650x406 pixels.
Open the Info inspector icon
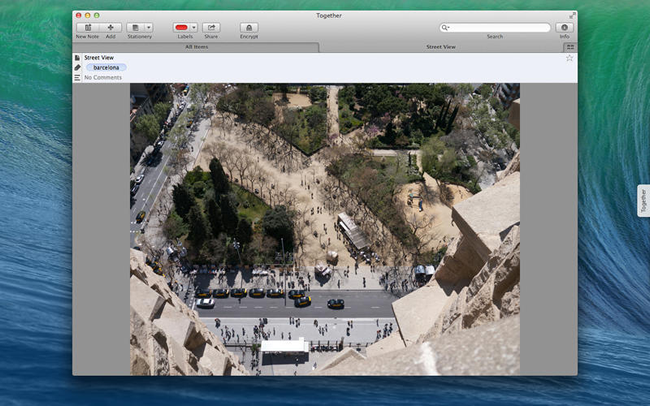point(564,28)
